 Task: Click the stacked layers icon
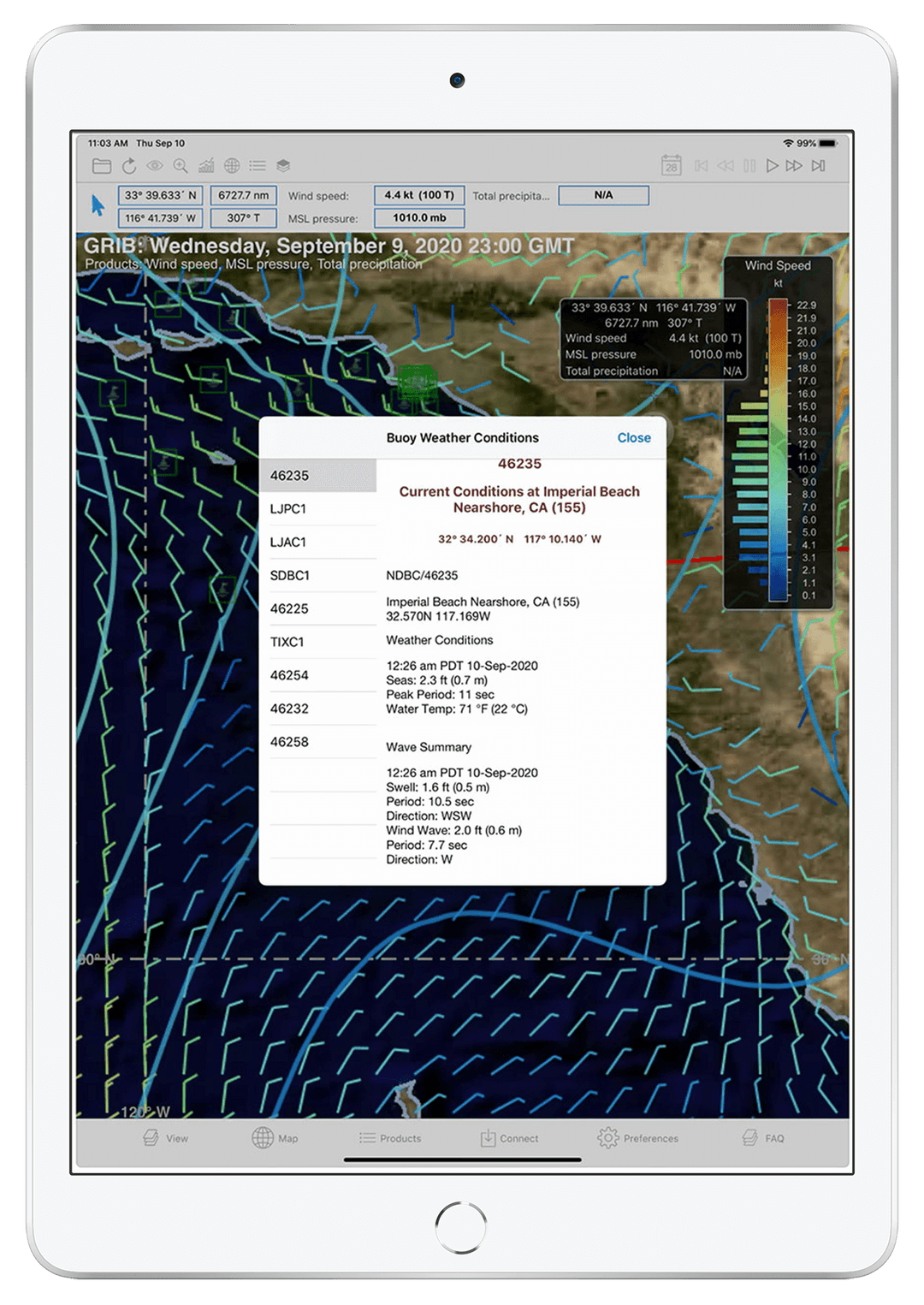point(283,166)
